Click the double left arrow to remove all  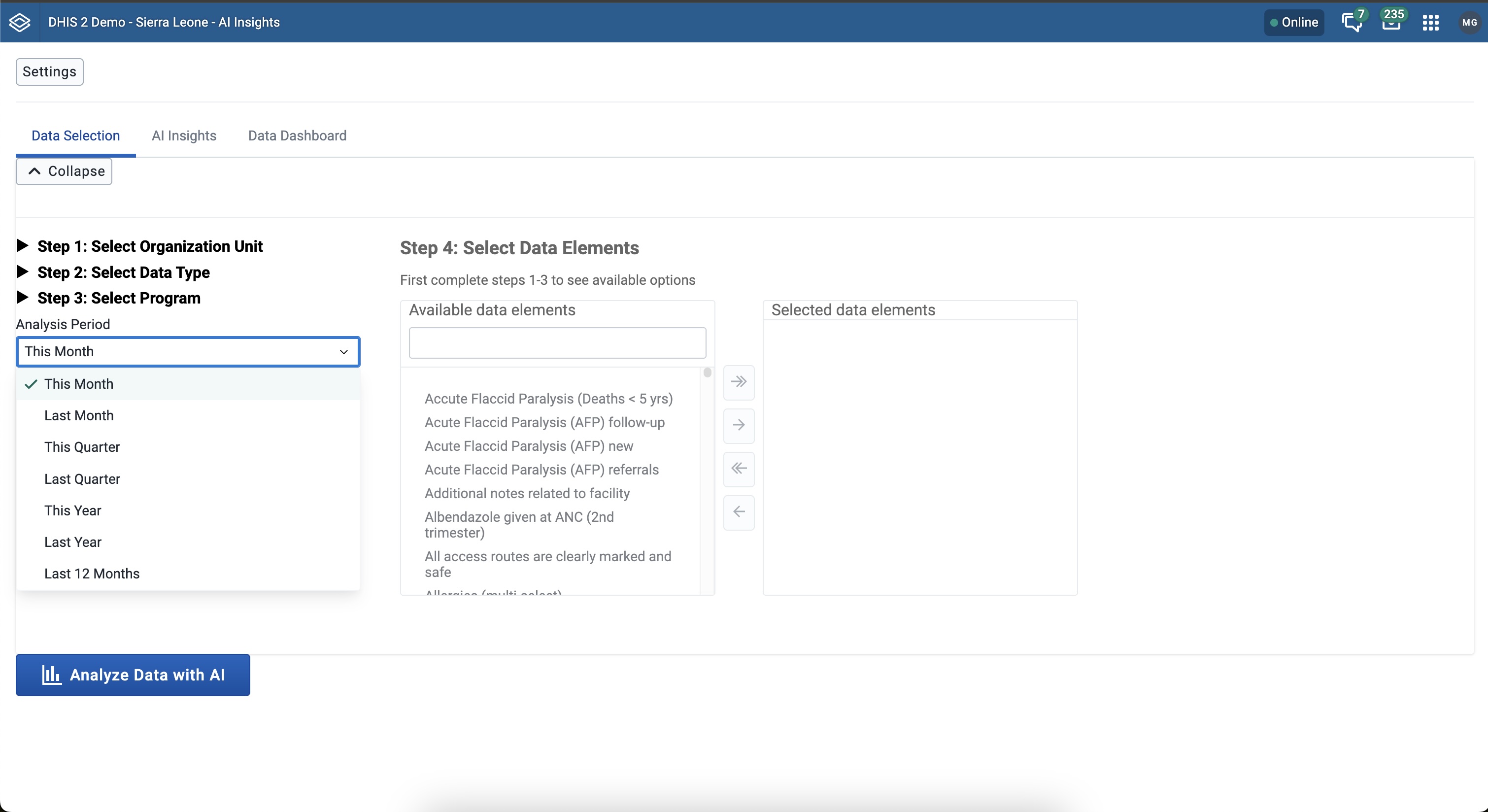[x=739, y=469]
